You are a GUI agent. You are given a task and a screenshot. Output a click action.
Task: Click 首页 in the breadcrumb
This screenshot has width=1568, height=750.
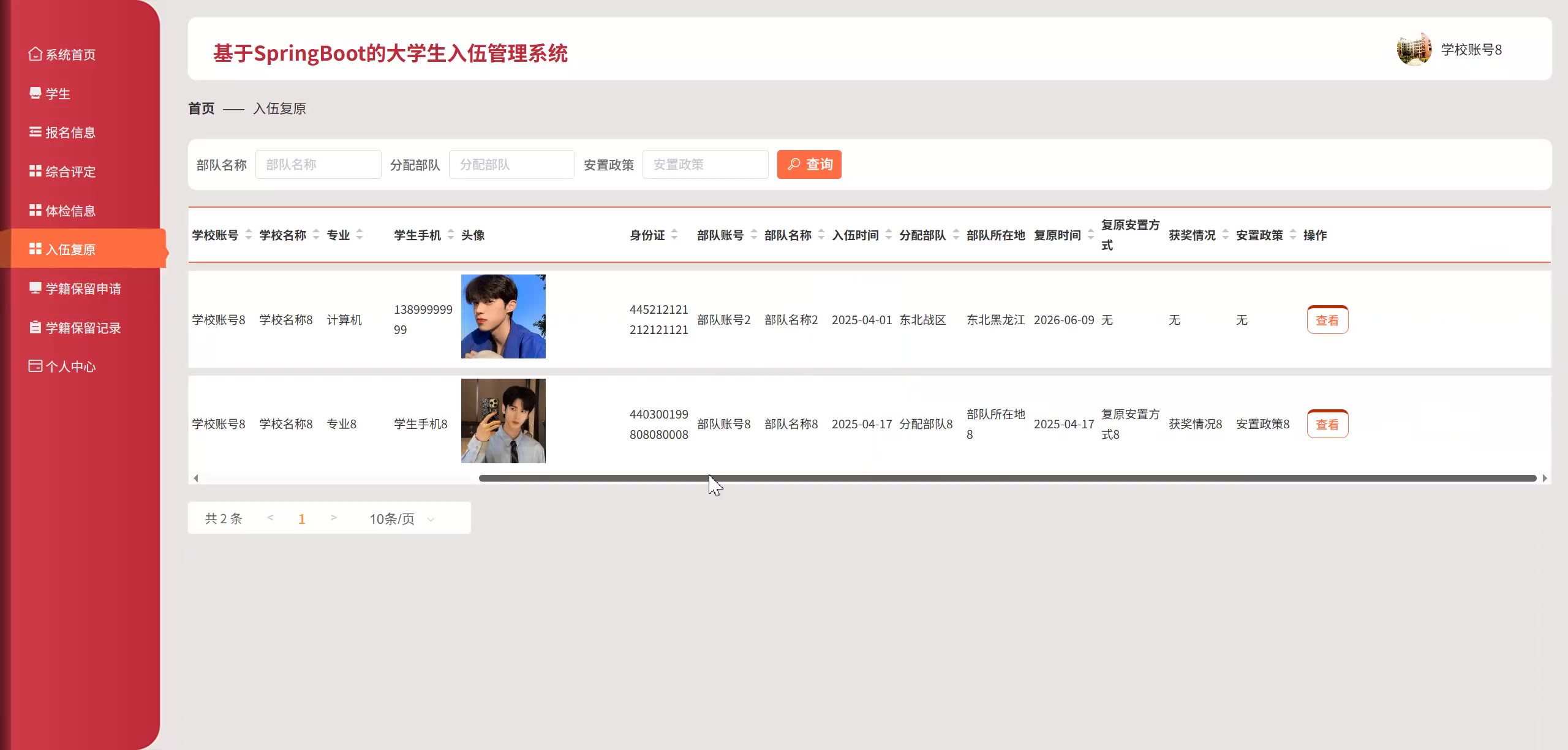click(201, 108)
